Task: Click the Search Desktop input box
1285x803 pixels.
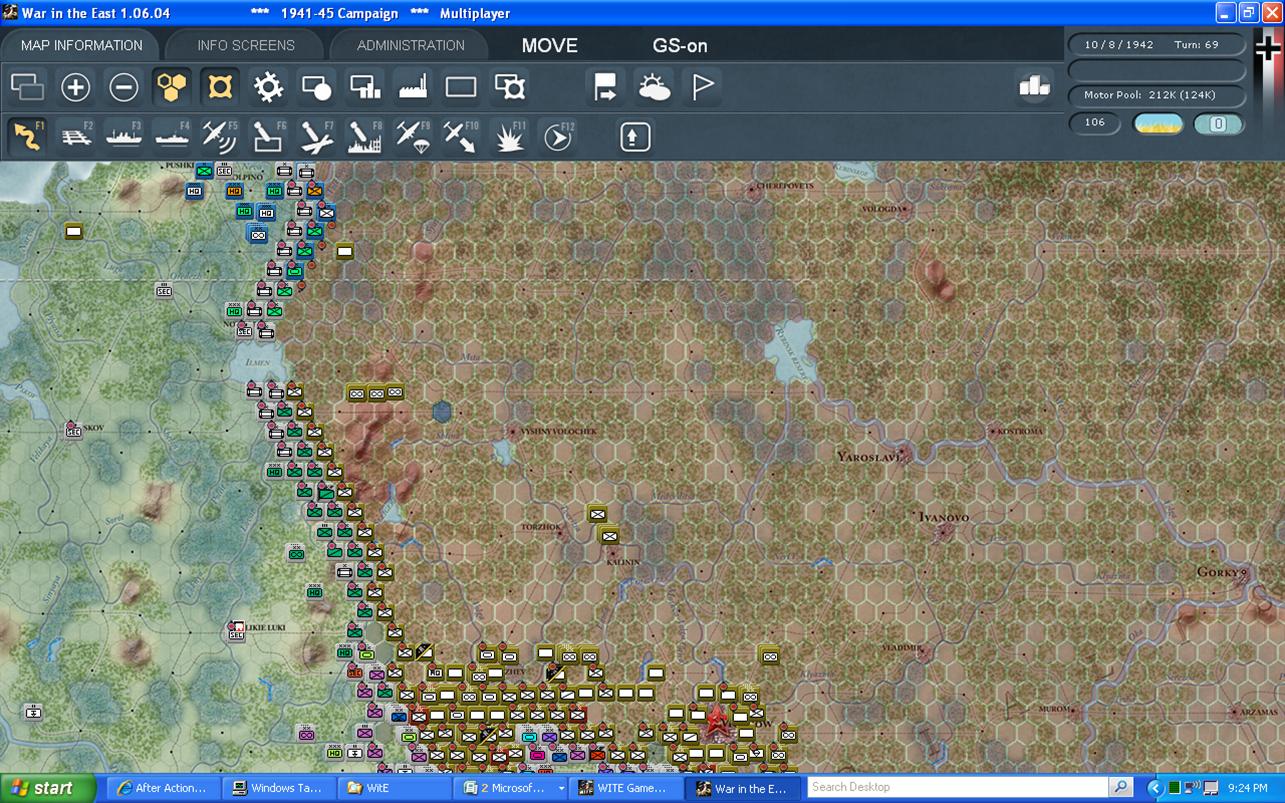Action: tap(958, 787)
